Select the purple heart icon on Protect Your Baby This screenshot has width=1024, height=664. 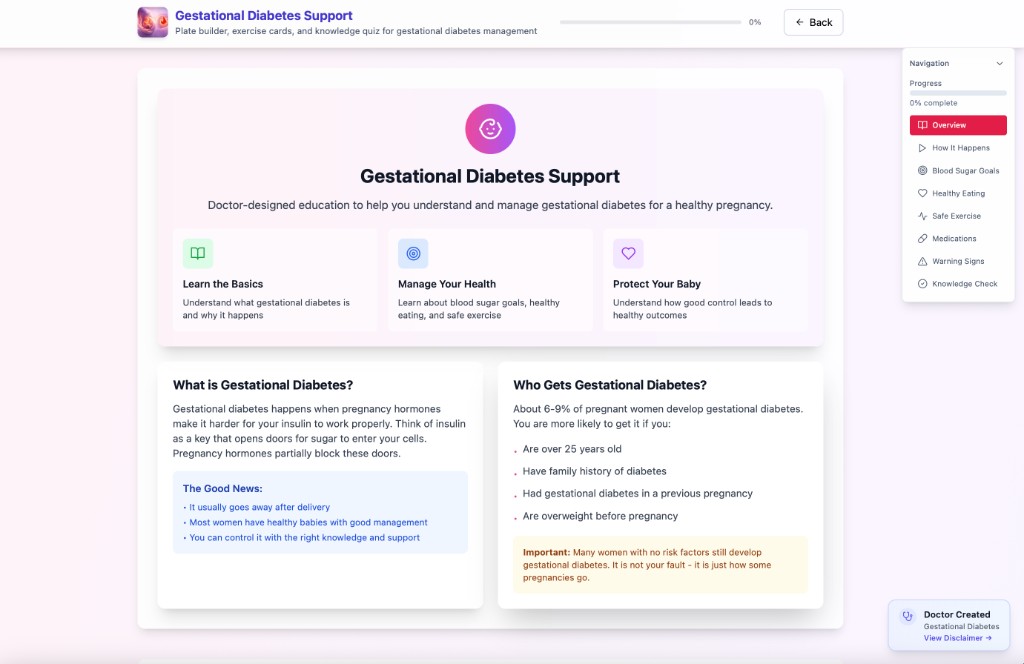pos(629,253)
